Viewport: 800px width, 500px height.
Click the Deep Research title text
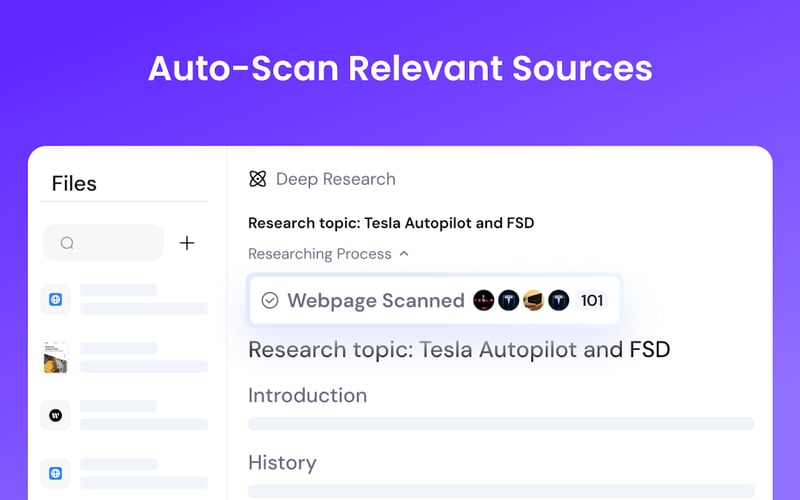tap(336, 179)
